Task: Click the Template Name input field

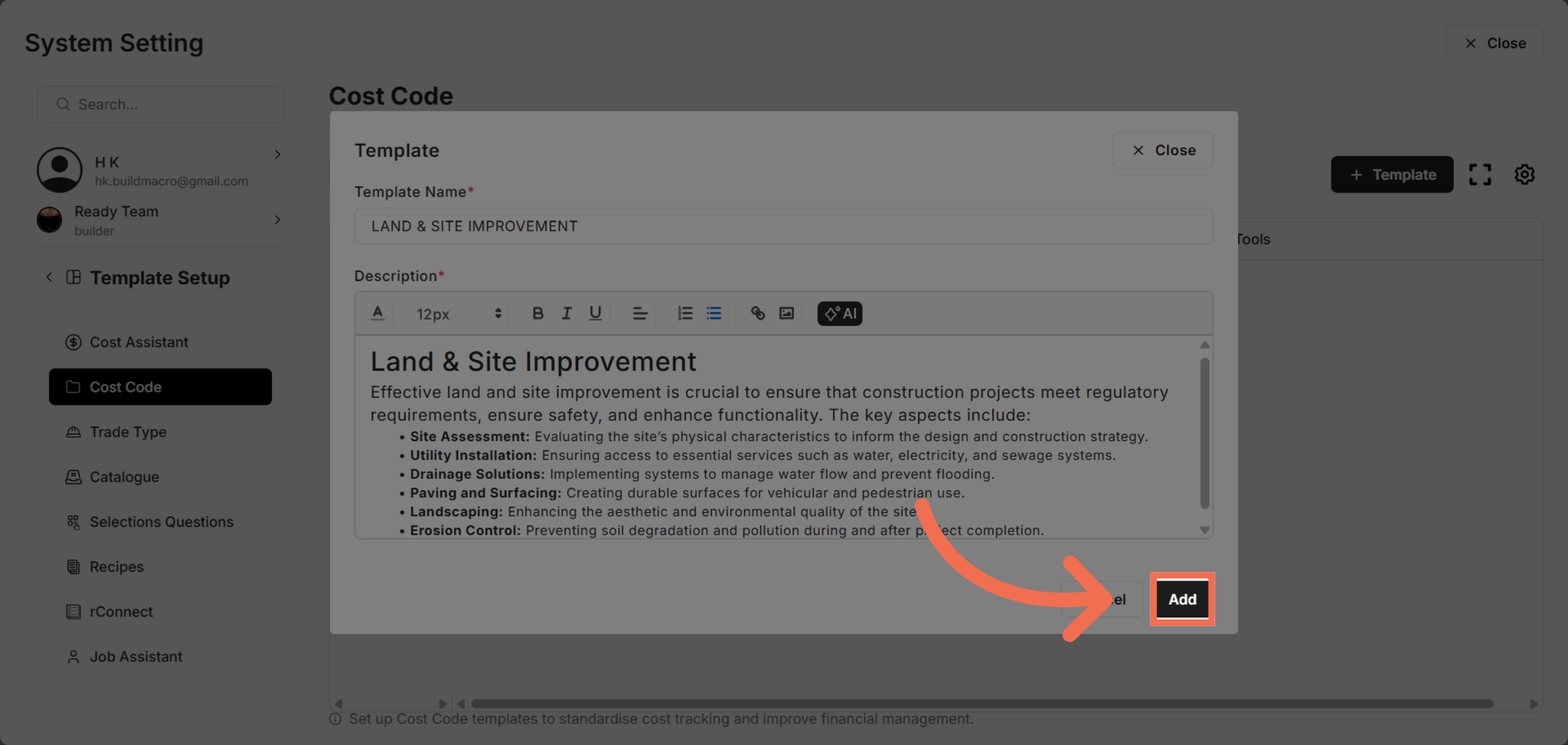Action: click(783, 226)
